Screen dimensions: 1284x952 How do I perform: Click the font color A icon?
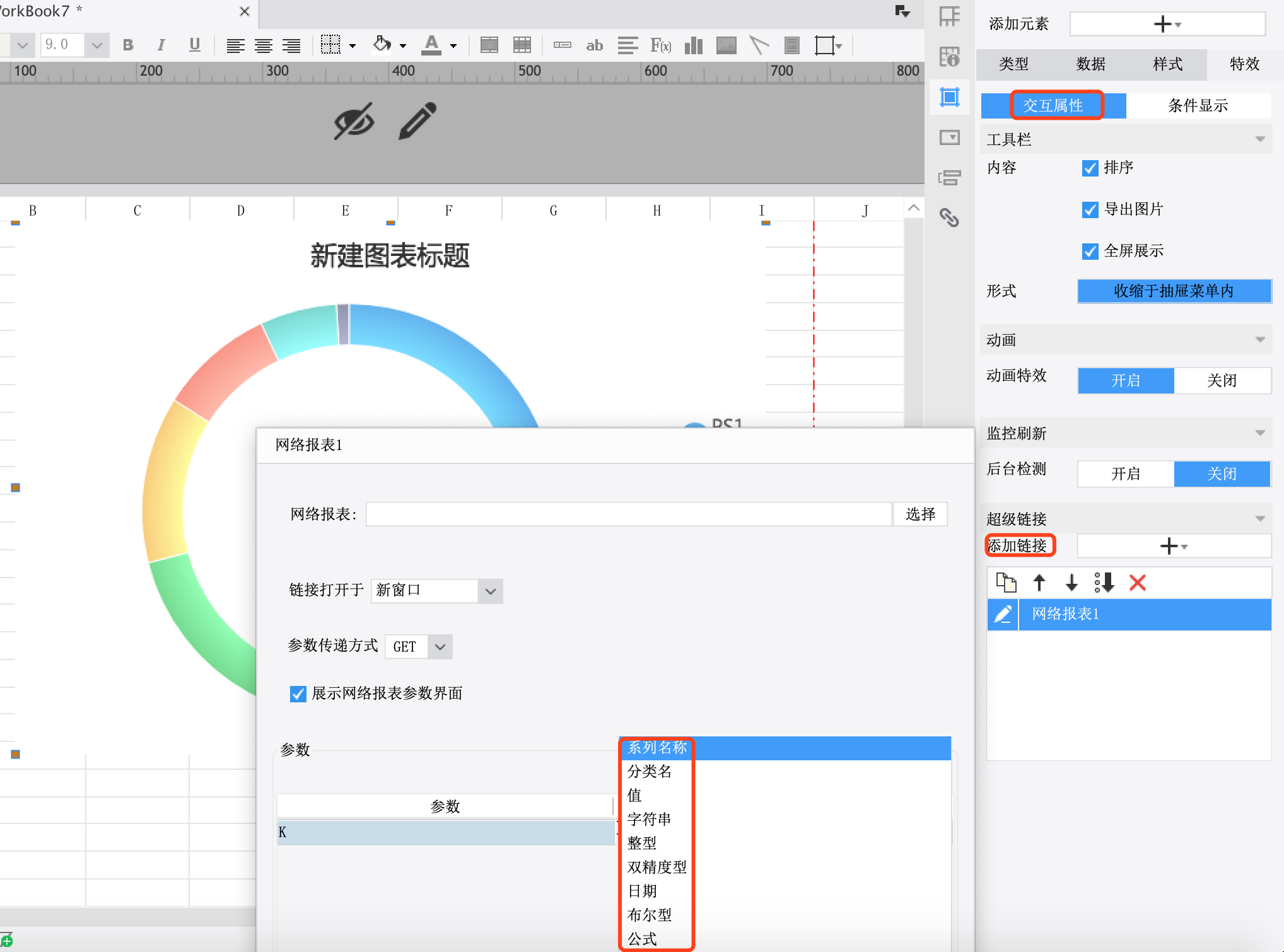(x=431, y=45)
